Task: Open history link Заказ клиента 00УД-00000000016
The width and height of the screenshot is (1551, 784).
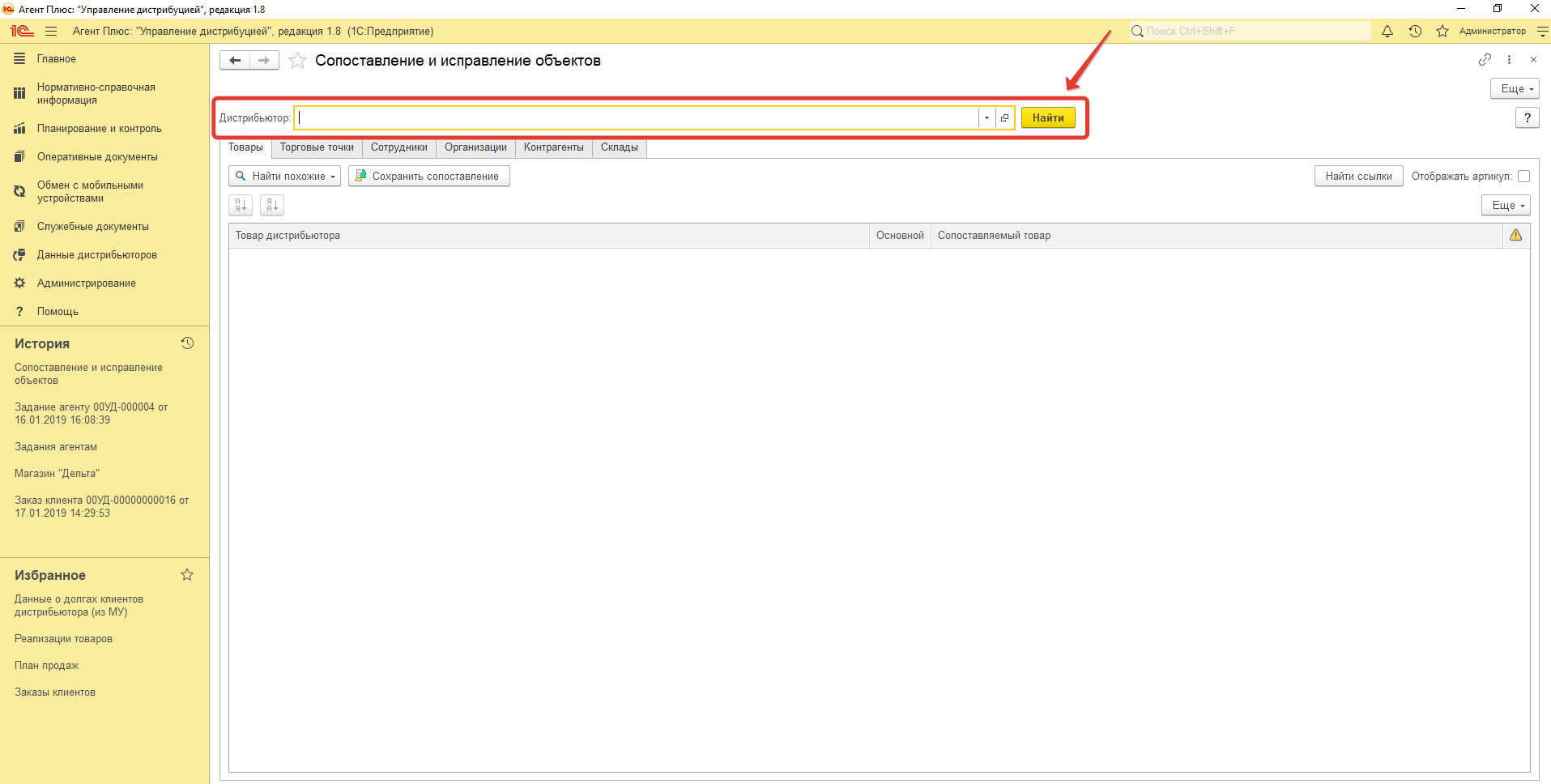Action: 101,507
